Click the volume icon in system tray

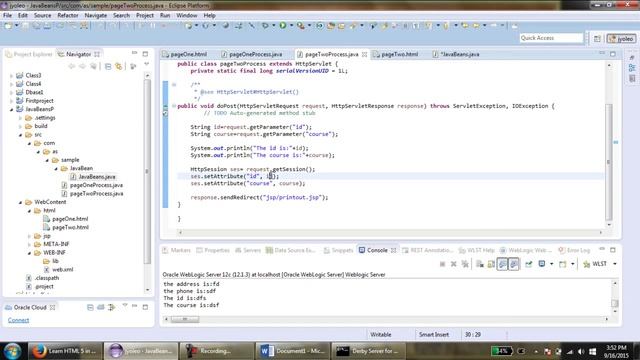click(581, 351)
